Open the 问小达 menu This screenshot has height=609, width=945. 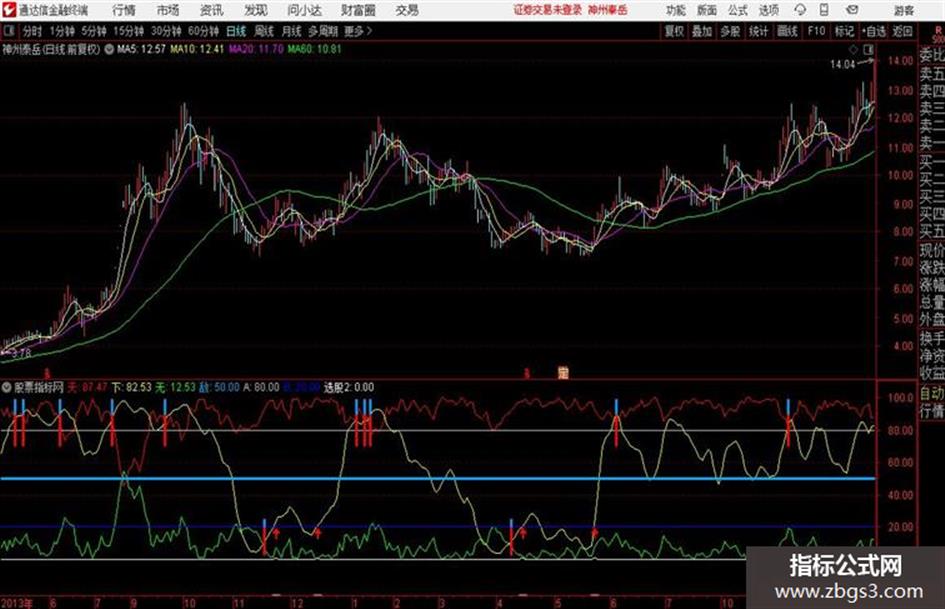point(304,10)
